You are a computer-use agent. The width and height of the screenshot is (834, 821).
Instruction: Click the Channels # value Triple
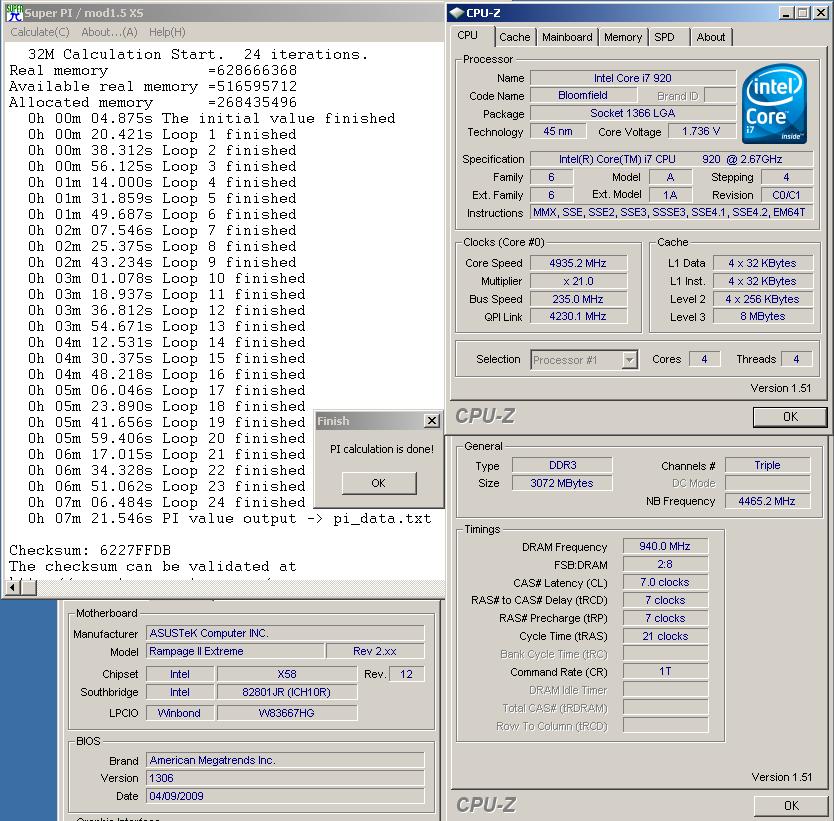click(x=768, y=465)
